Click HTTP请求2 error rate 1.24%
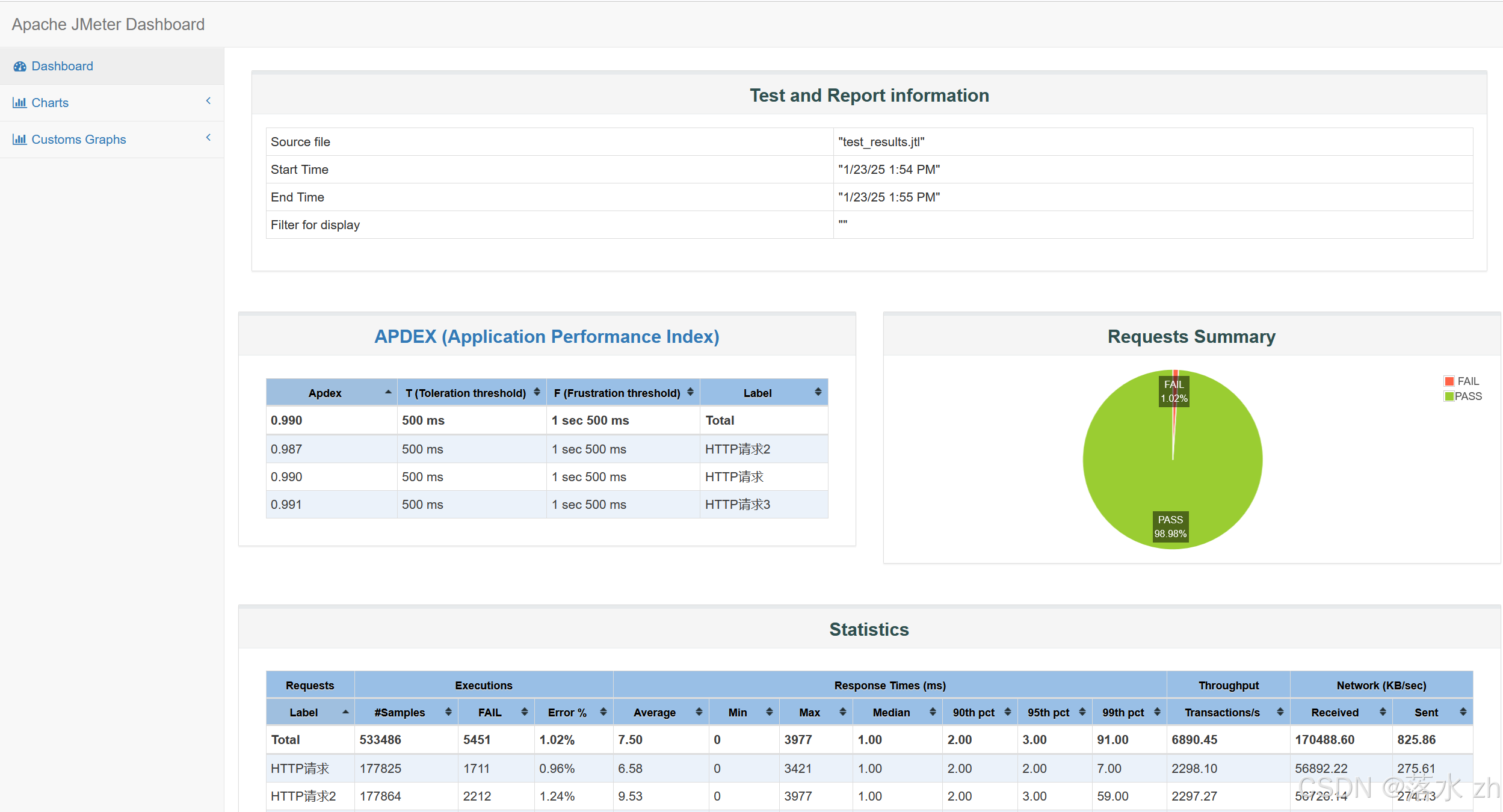Image resolution: width=1503 pixels, height=812 pixels. (x=557, y=796)
